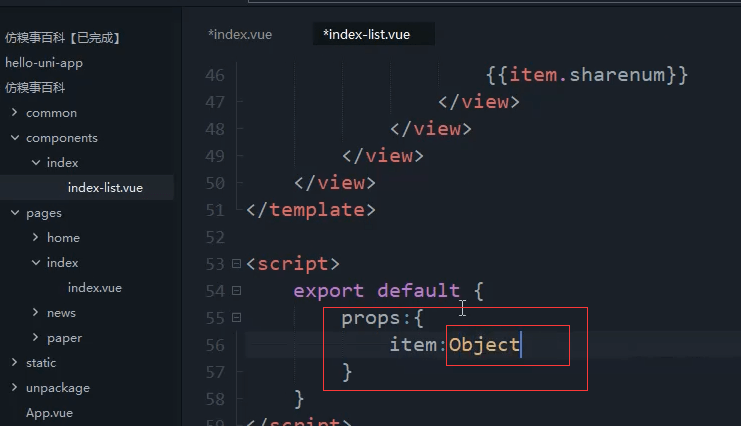Collapse the index folder under components

point(35,163)
